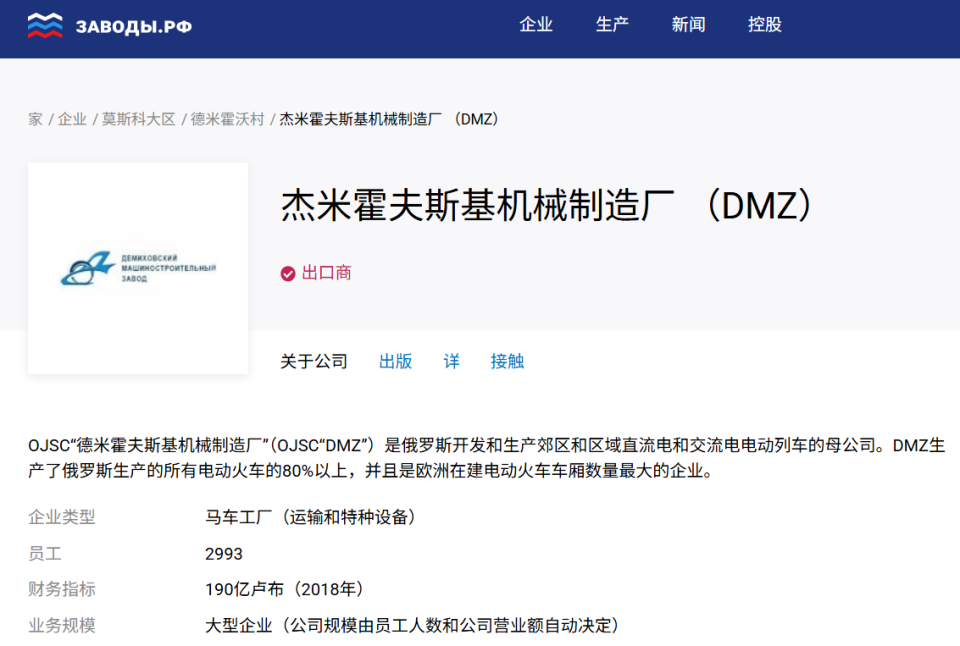Screen dimensions: 960x646
Task: Go to the 家 breadcrumb link
Action: pyautogui.click(x=36, y=119)
